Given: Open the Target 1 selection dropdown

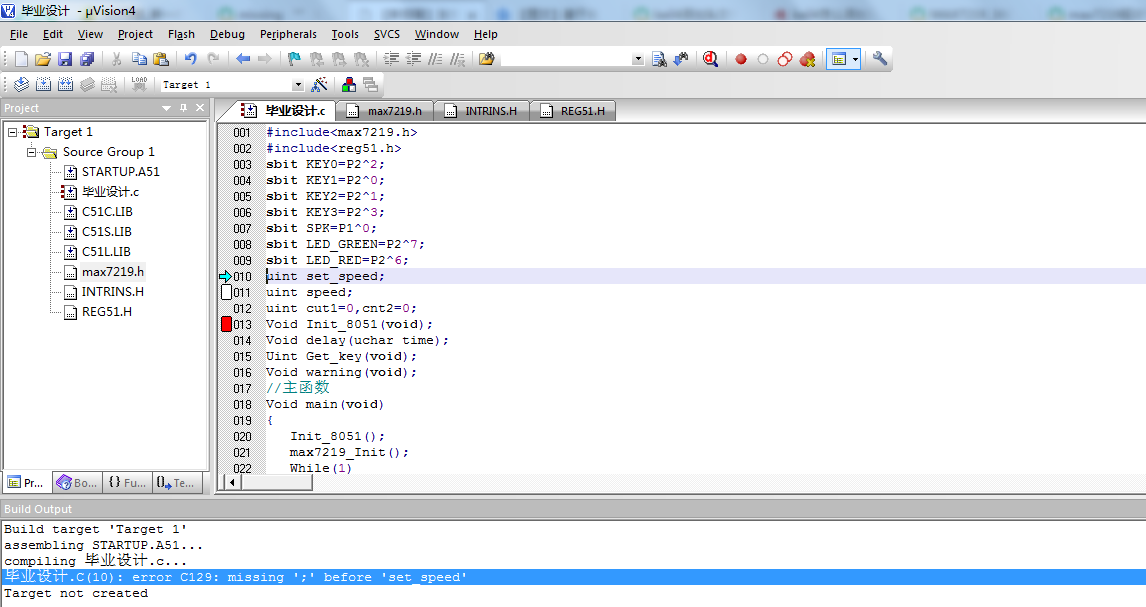Looking at the screenshot, I should coord(297,85).
